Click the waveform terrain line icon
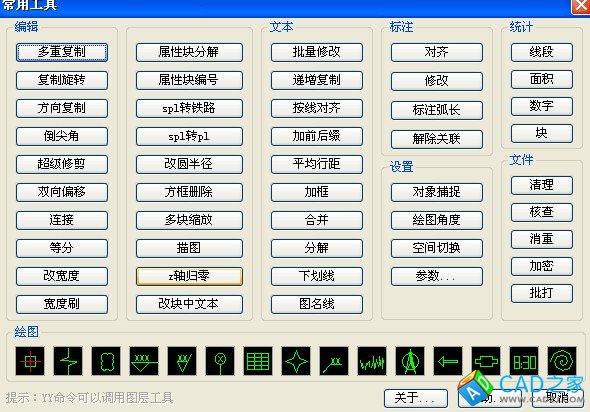This screenshot has height=412, width=590. 372,361
